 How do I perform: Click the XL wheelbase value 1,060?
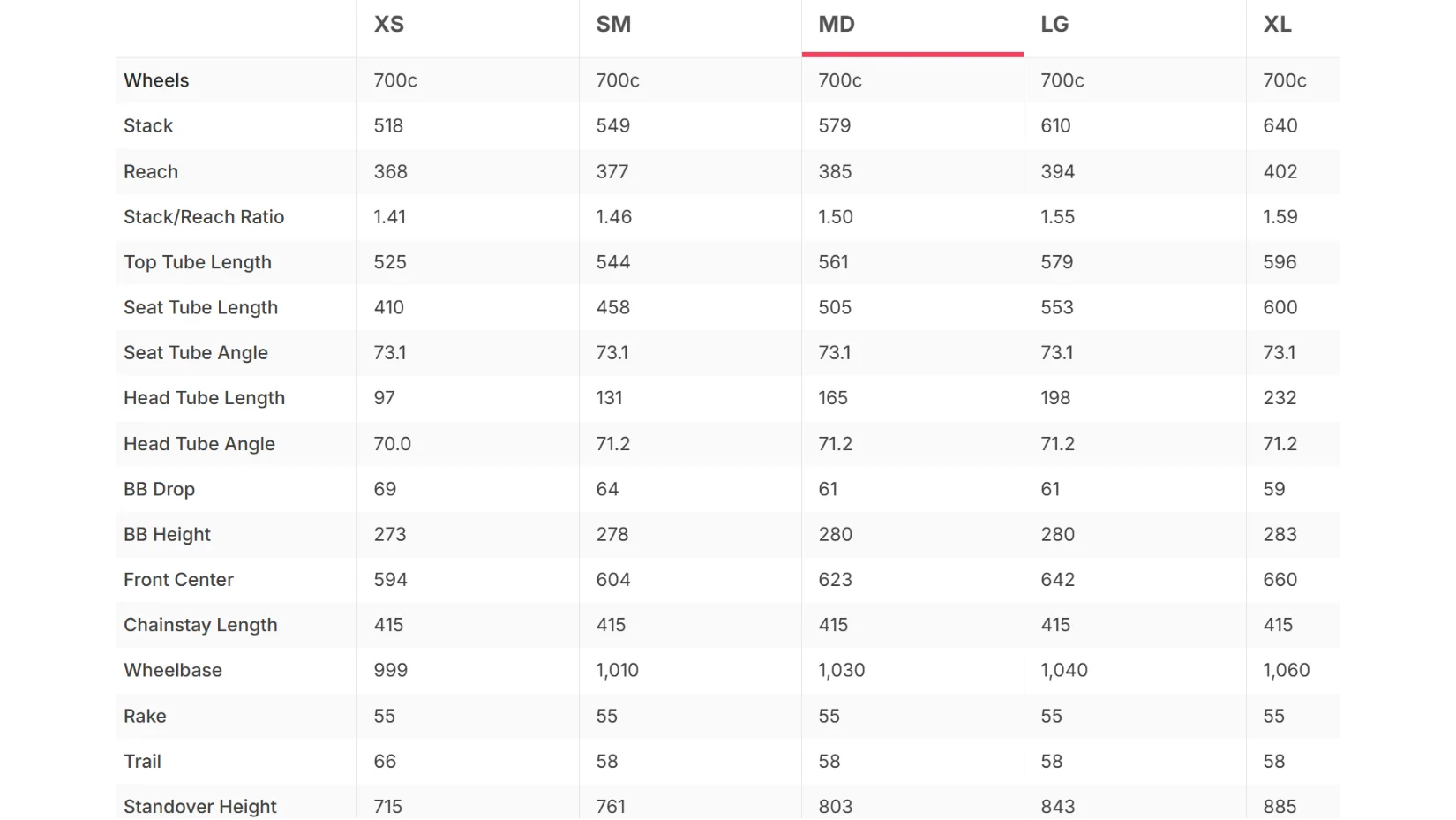(x=1287, y=670)
